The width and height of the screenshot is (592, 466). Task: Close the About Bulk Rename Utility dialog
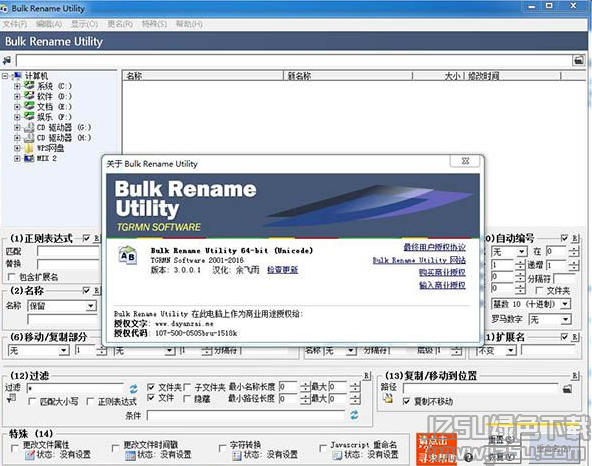click(x=466, y=161)
